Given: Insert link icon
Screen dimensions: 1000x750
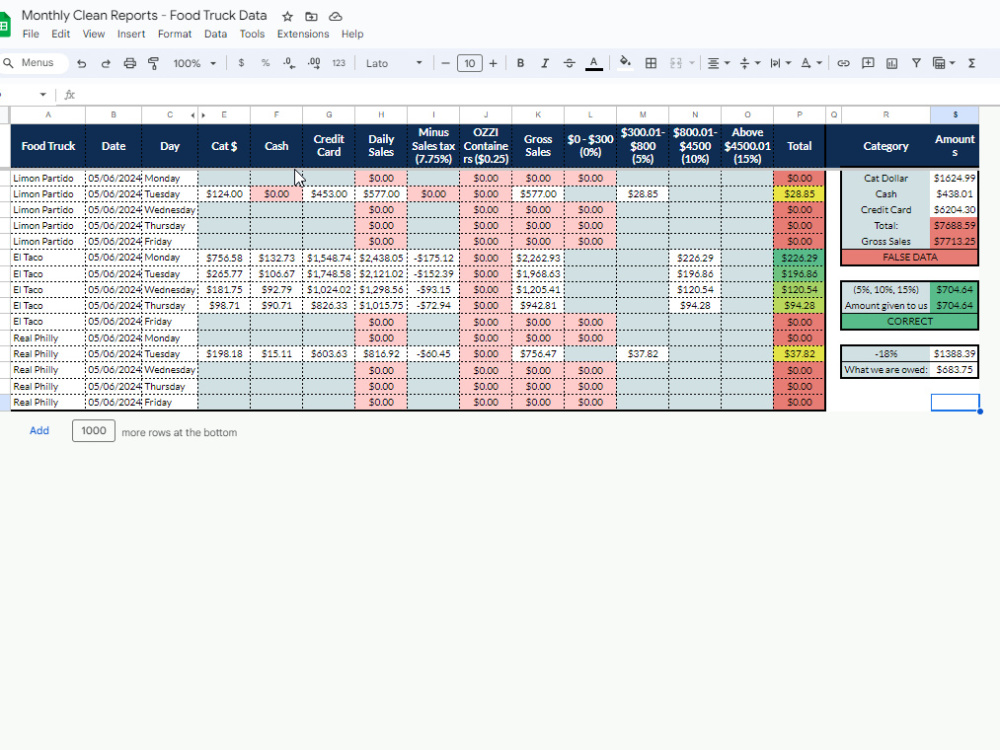Looking at the screenshot, I should (x=843, y=63).
